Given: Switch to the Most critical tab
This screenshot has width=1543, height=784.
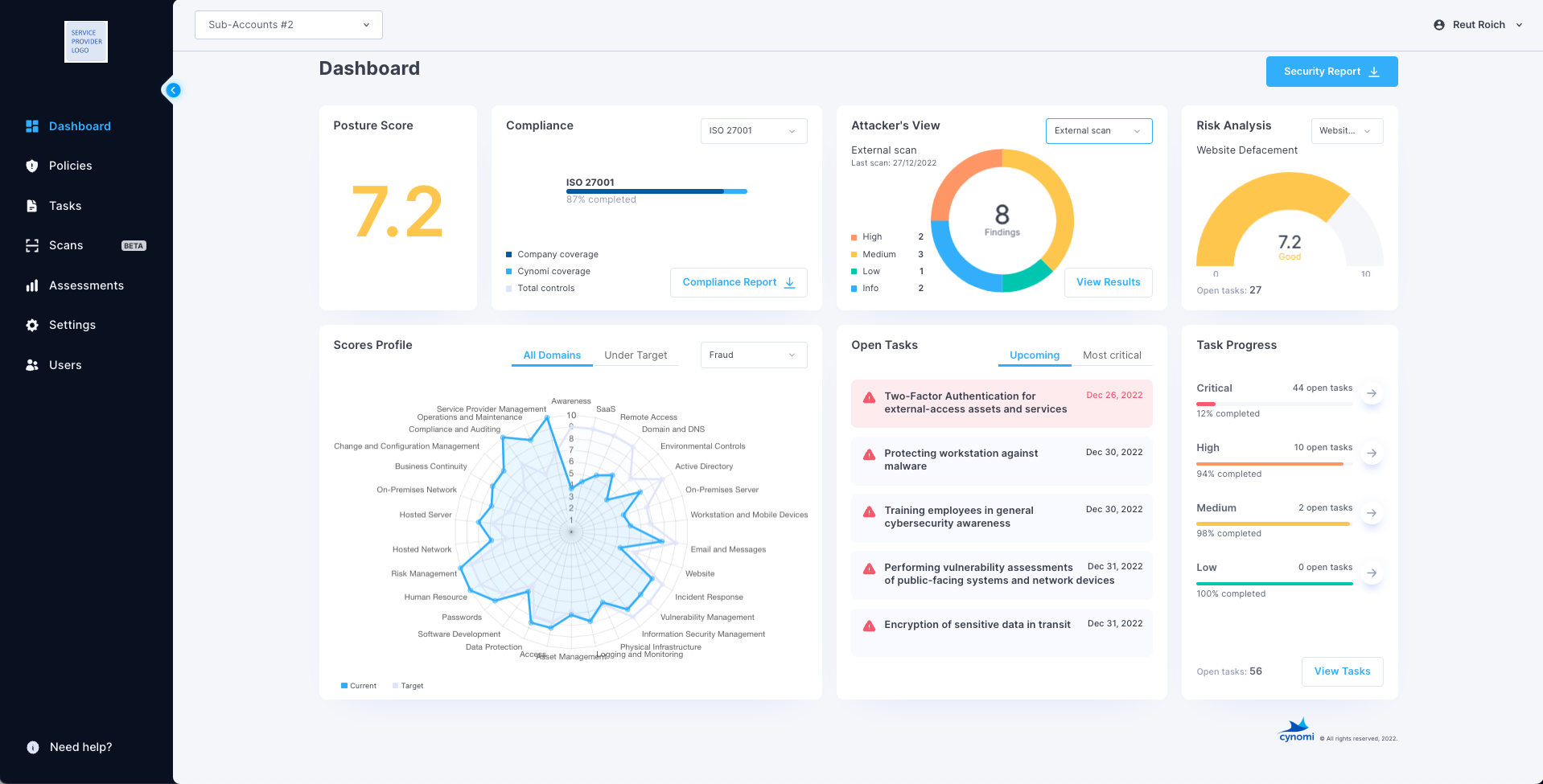Looking at the screenshot, I should 1113,355.
